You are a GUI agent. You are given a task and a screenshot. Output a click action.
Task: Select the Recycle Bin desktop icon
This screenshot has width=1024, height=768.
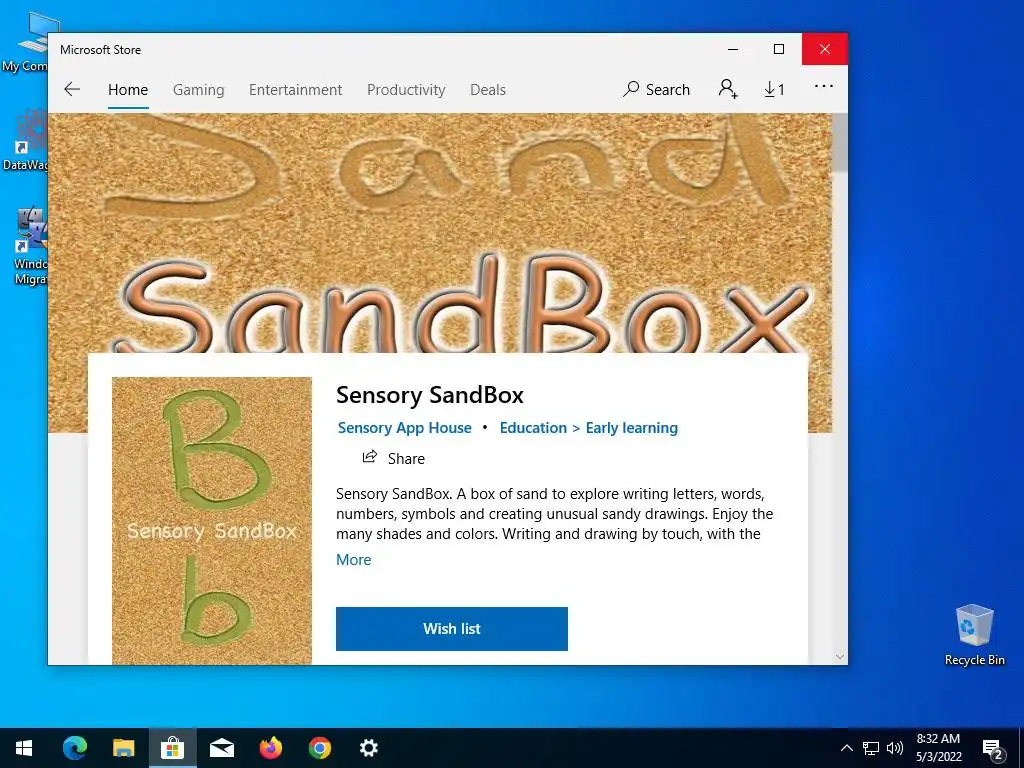[974, 634]
